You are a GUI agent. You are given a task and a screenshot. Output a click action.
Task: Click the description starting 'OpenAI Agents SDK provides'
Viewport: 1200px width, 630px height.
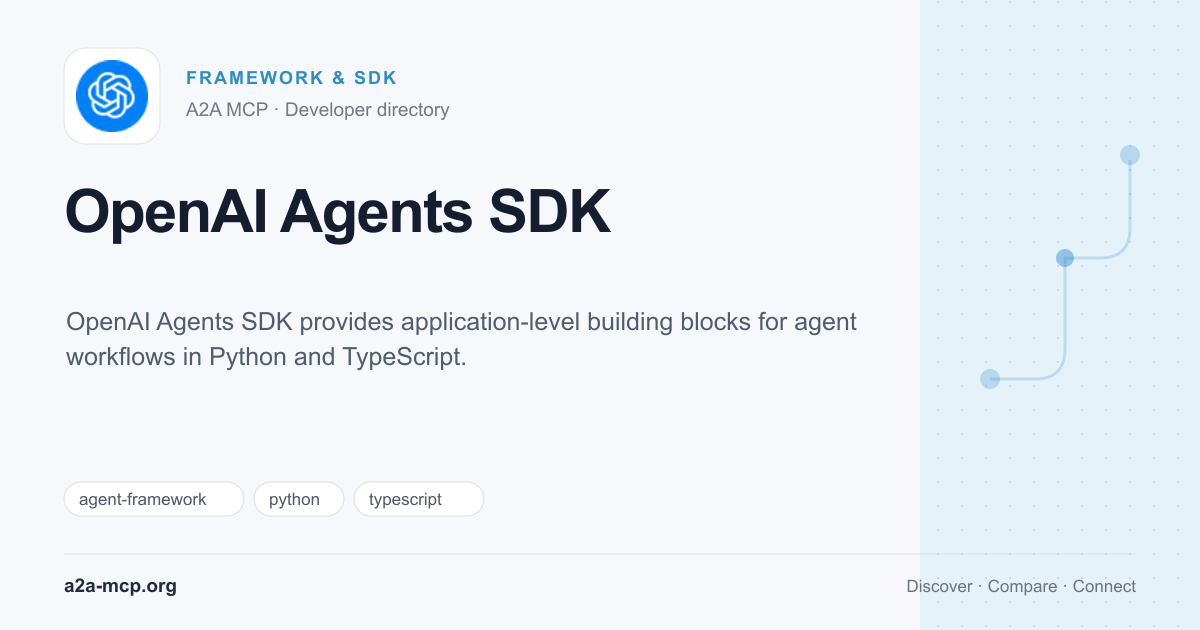point(461,339)
